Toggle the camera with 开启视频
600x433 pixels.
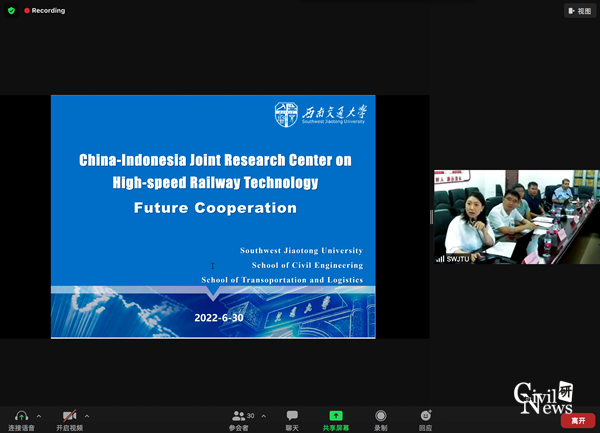click(x=69, y=416)
